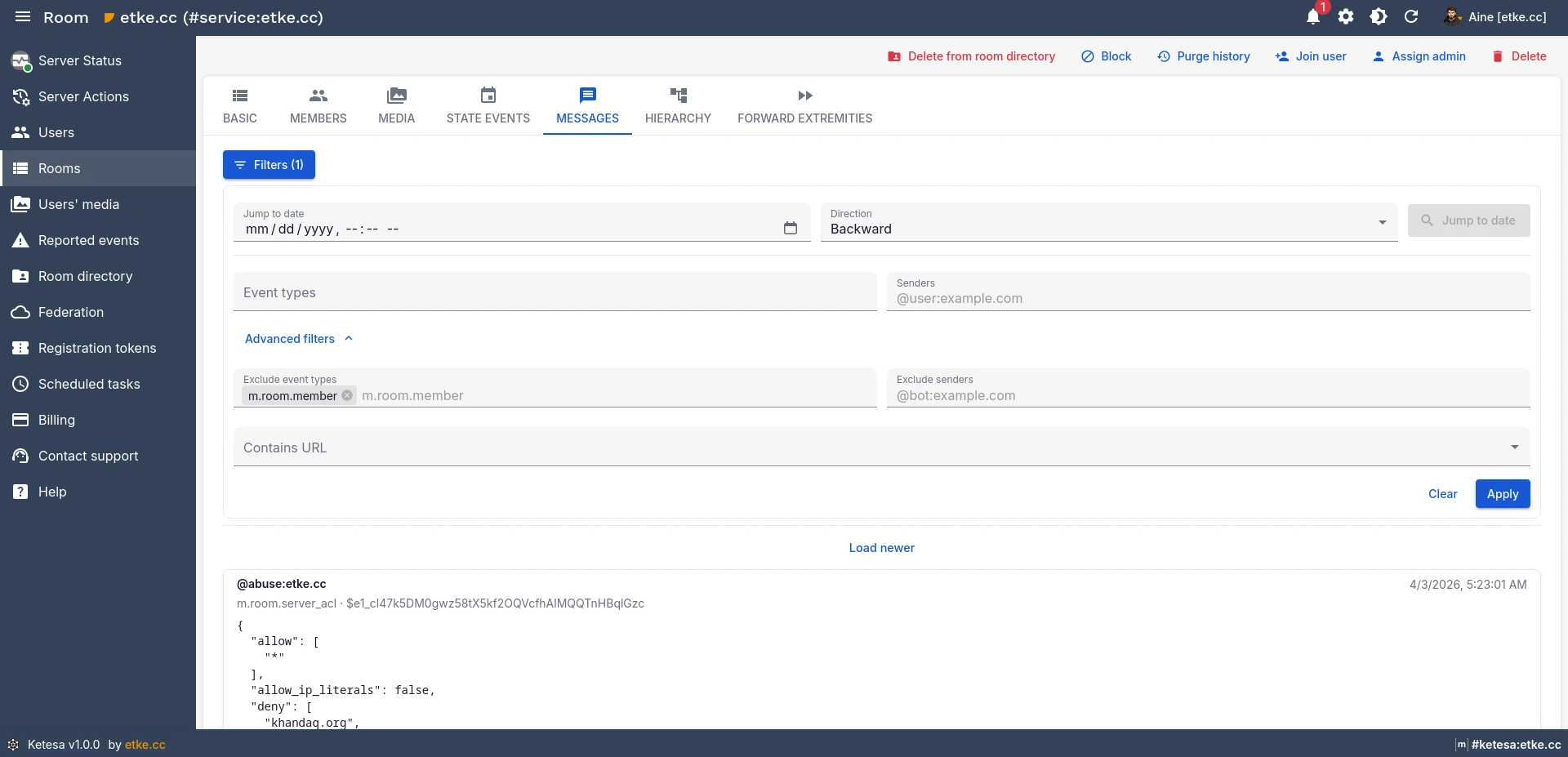
Task: Open the notifications bell icon
Action: tap(1313, 17)
